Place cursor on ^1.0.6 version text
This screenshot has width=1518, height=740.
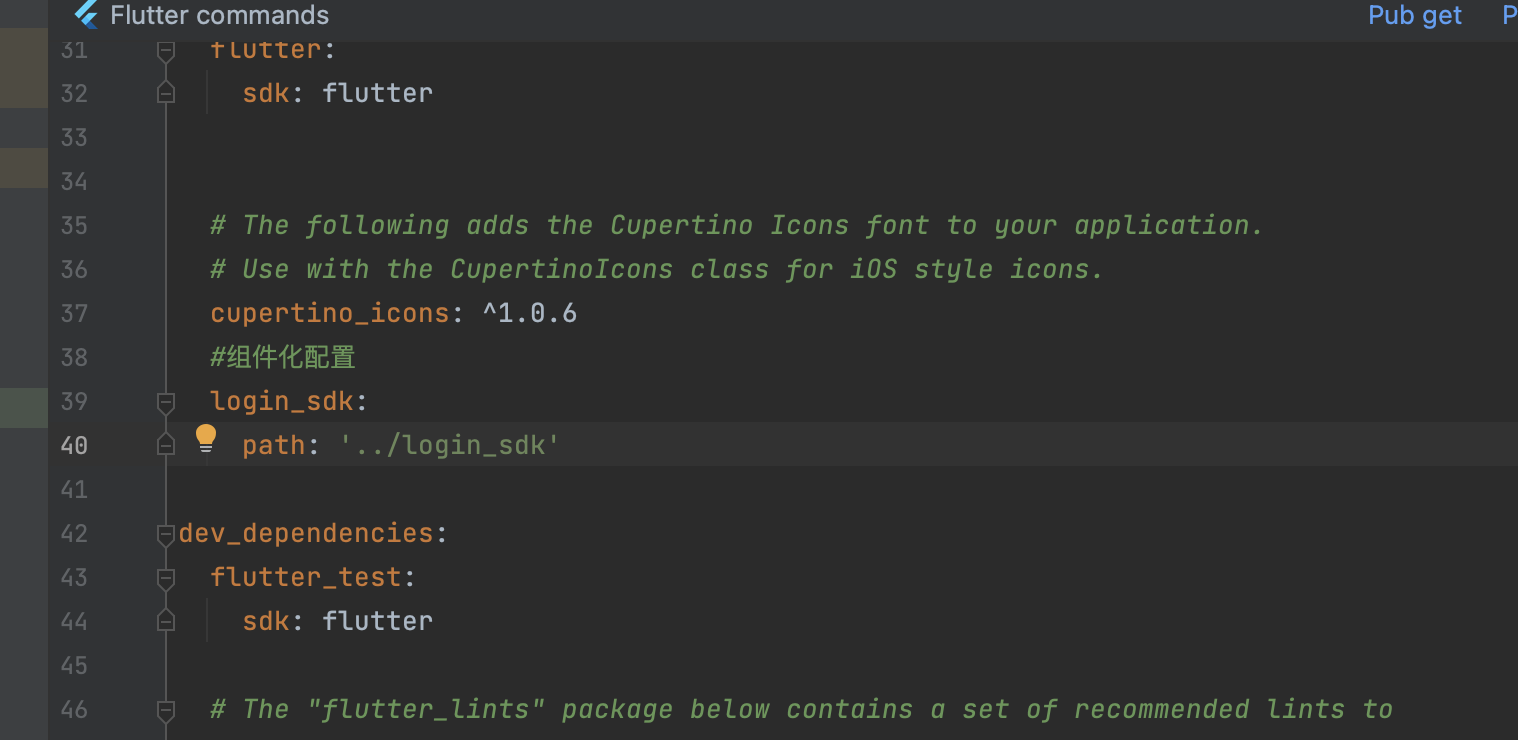(x=530, y=313)
